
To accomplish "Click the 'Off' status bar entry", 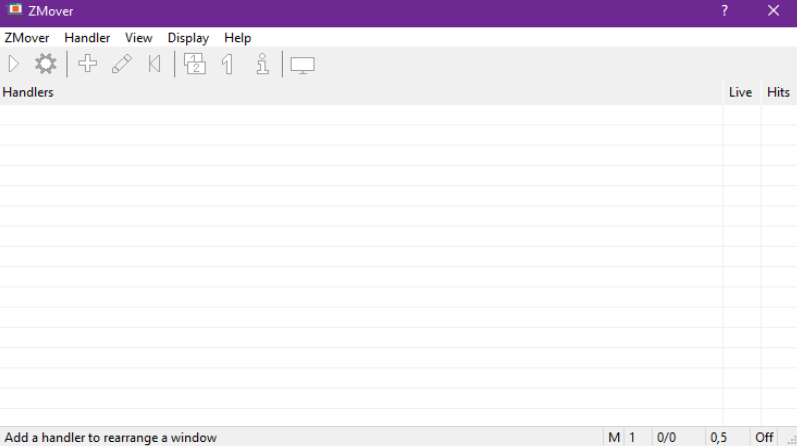I will pyautogui.click(x=764, y=437).
